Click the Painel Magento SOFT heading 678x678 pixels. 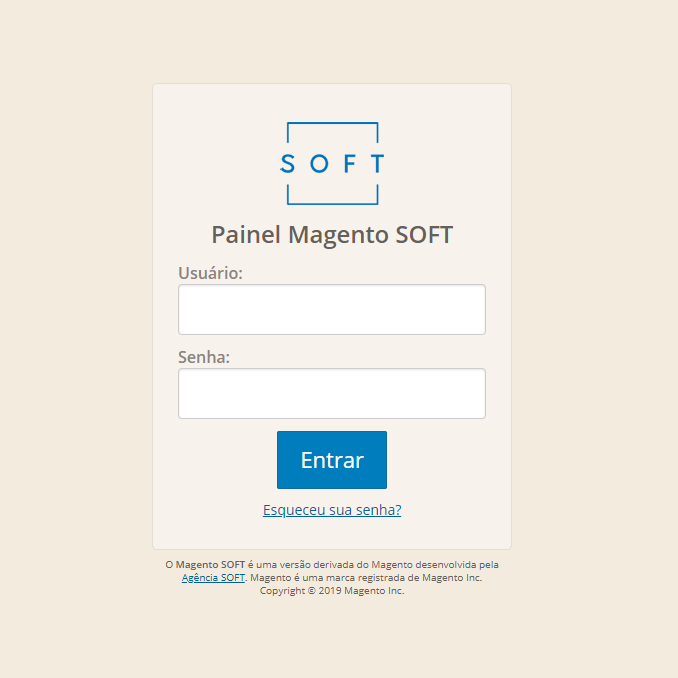(332, 236)
